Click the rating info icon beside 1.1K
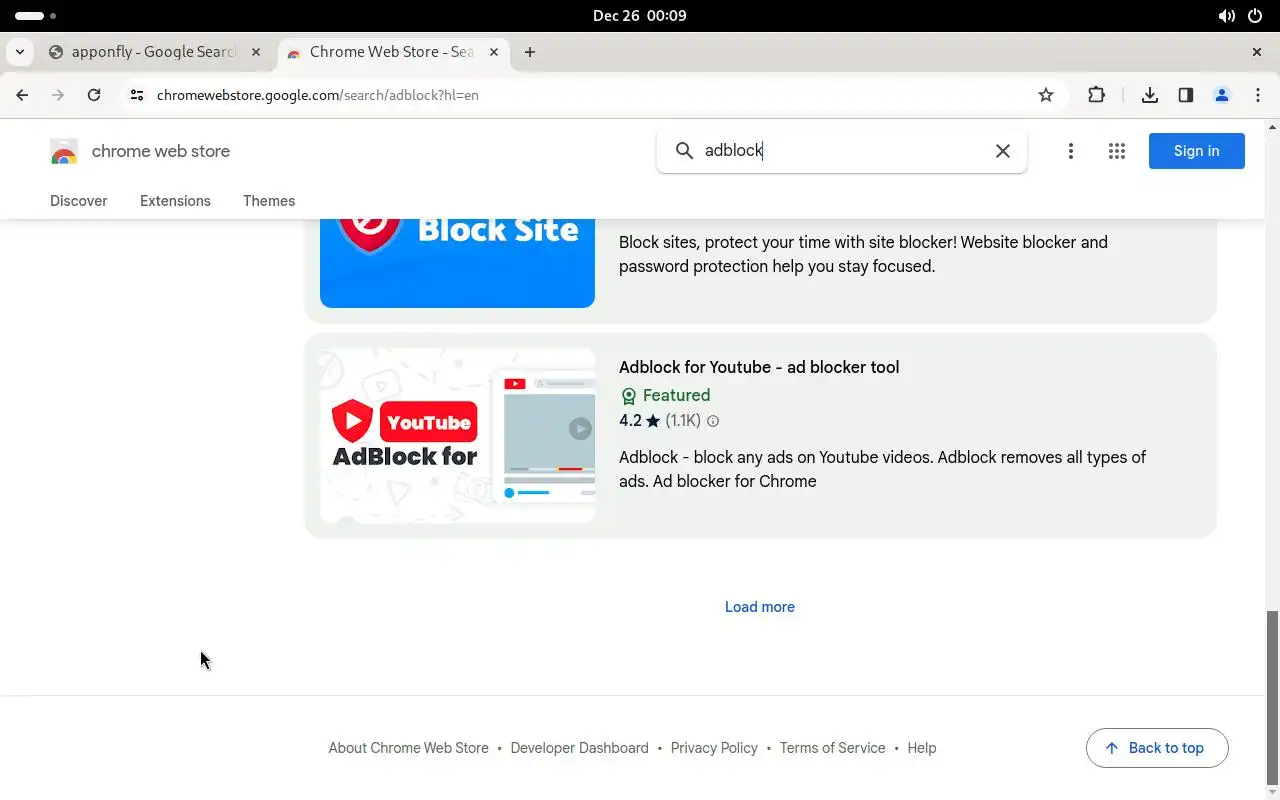The image size is (1280, 800). pyautogui.click(x=713, y=421)
